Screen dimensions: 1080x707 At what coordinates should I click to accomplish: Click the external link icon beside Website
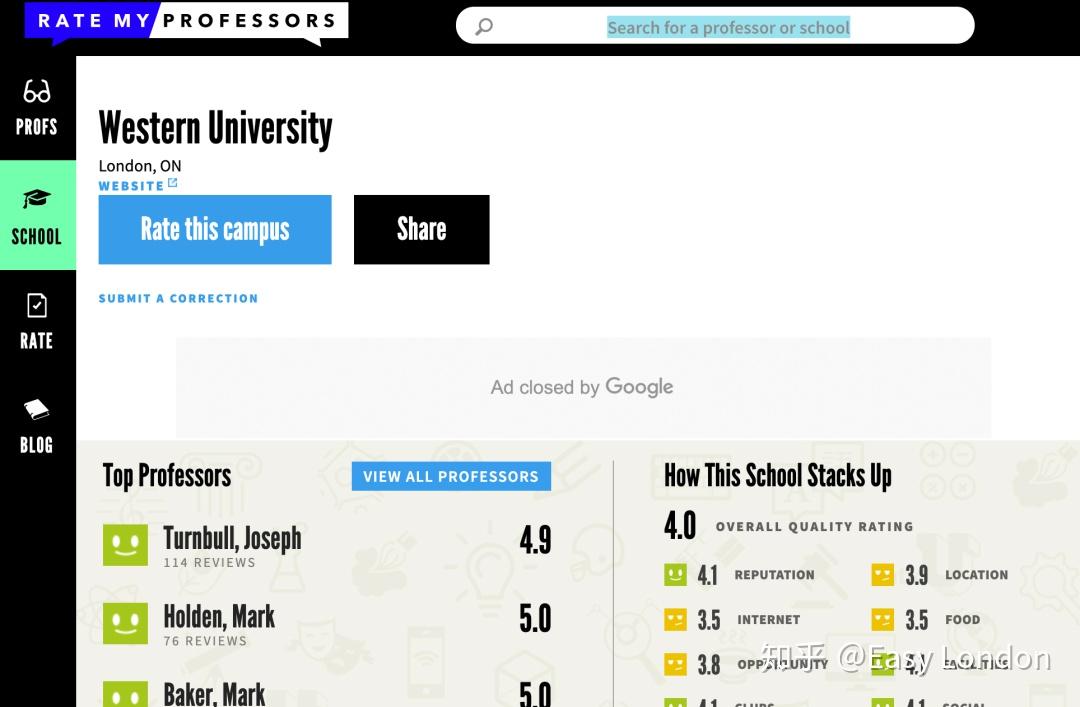tap(173, 183)
